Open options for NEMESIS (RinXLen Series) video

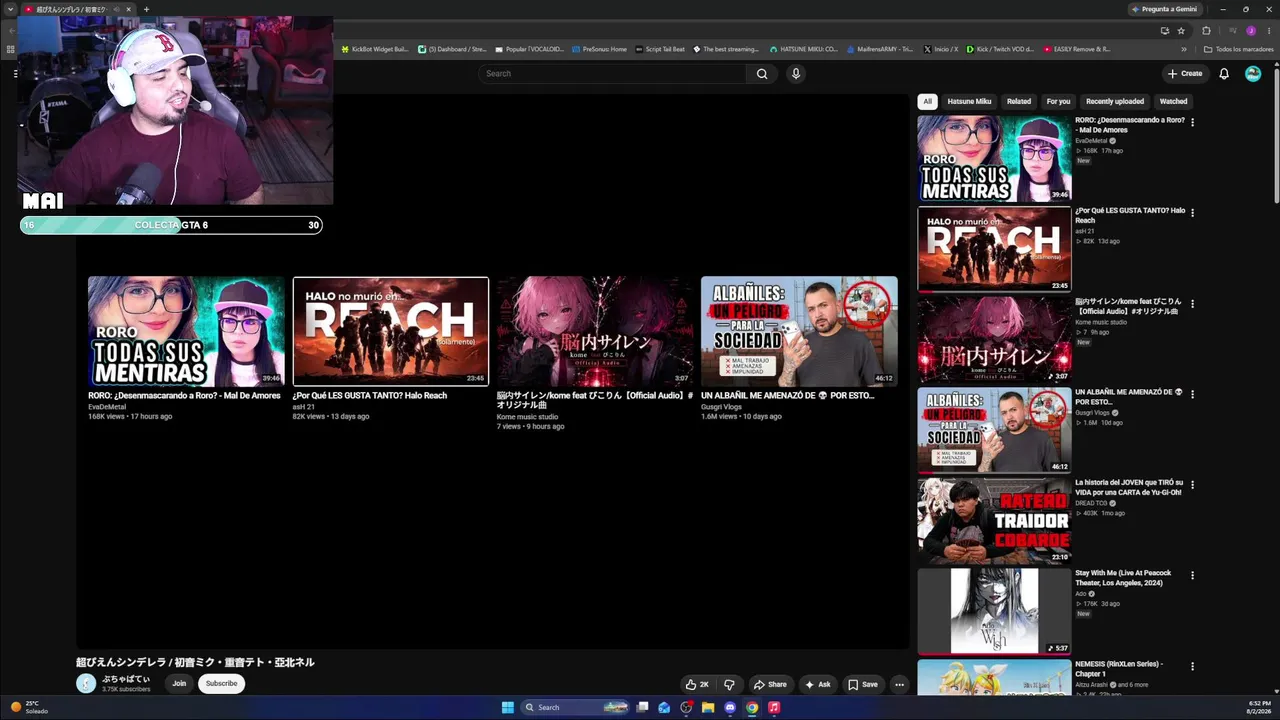click(x=1192, y=666)
